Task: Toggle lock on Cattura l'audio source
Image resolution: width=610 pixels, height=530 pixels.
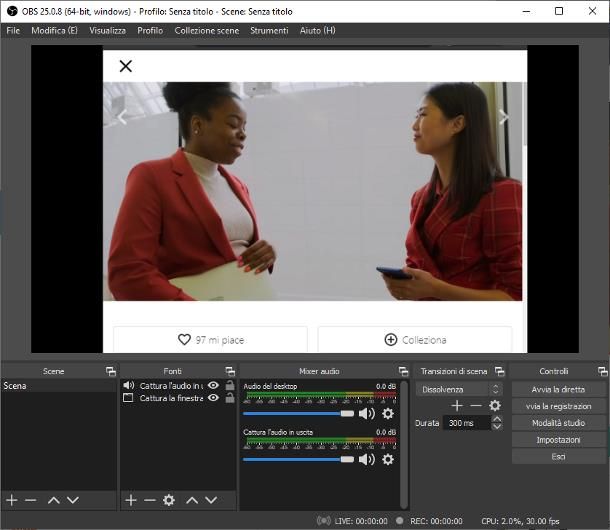Action: 230,385
